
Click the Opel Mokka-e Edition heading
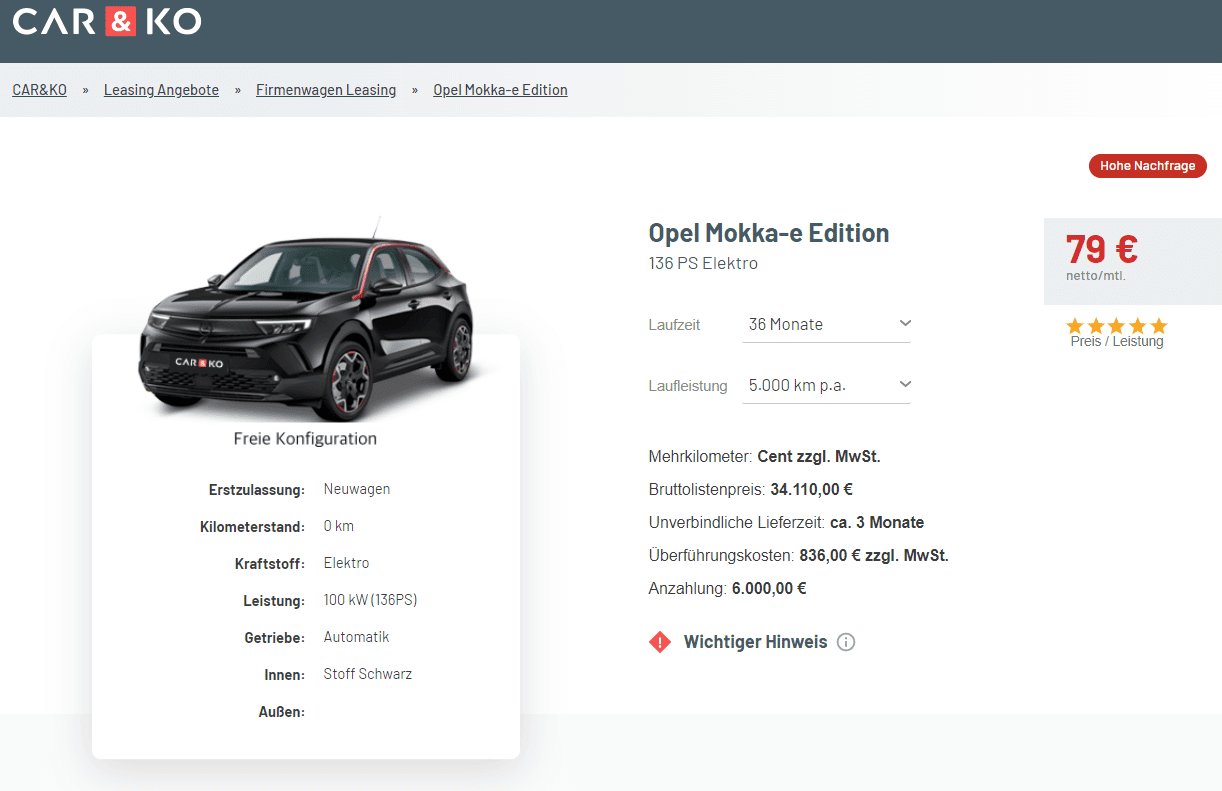[x=769, y=233]
